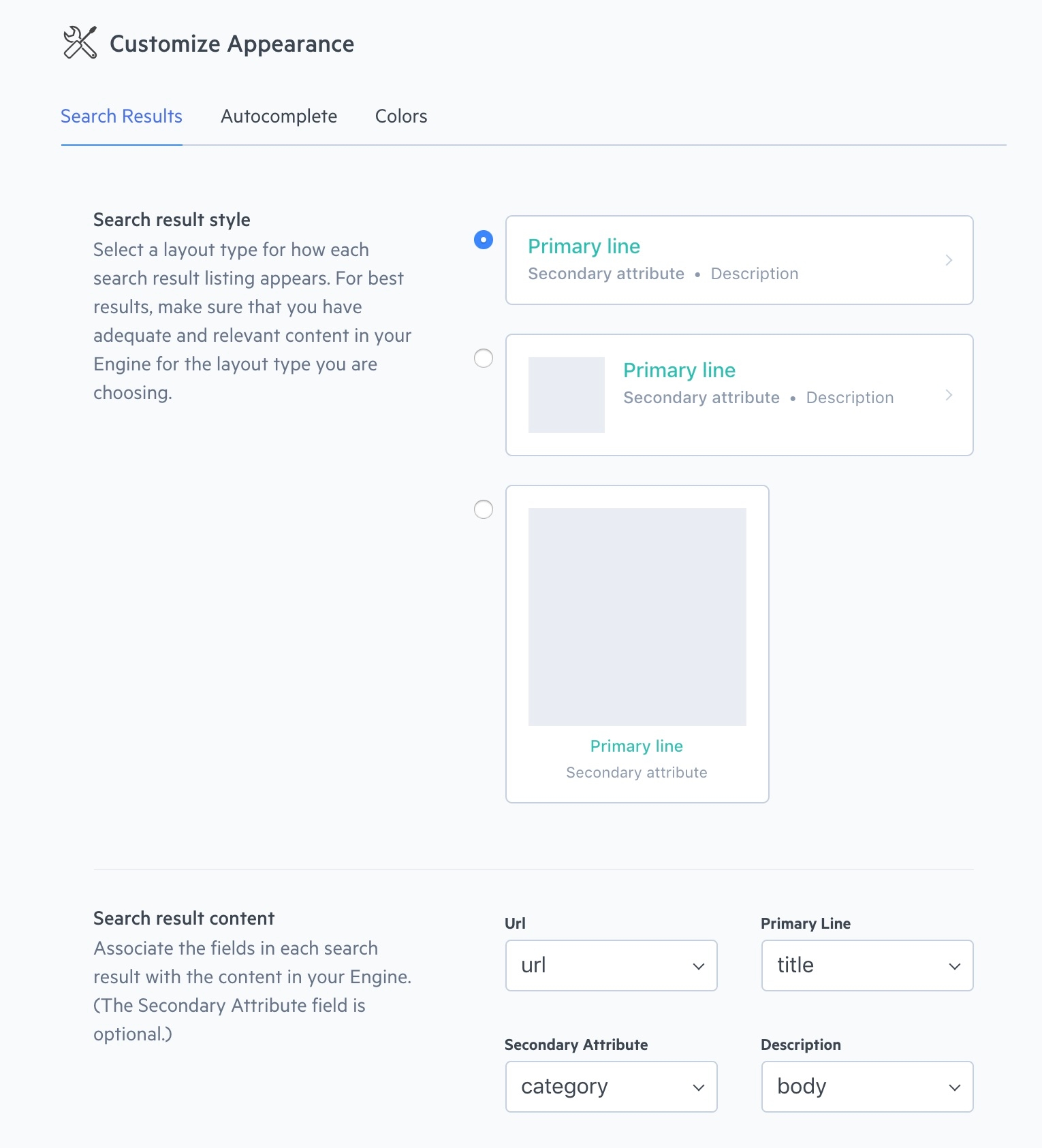Select the large image grid layout radio button
Image resolution: width=1042 pixels, height=1148 pixels.
coord(484,509)
